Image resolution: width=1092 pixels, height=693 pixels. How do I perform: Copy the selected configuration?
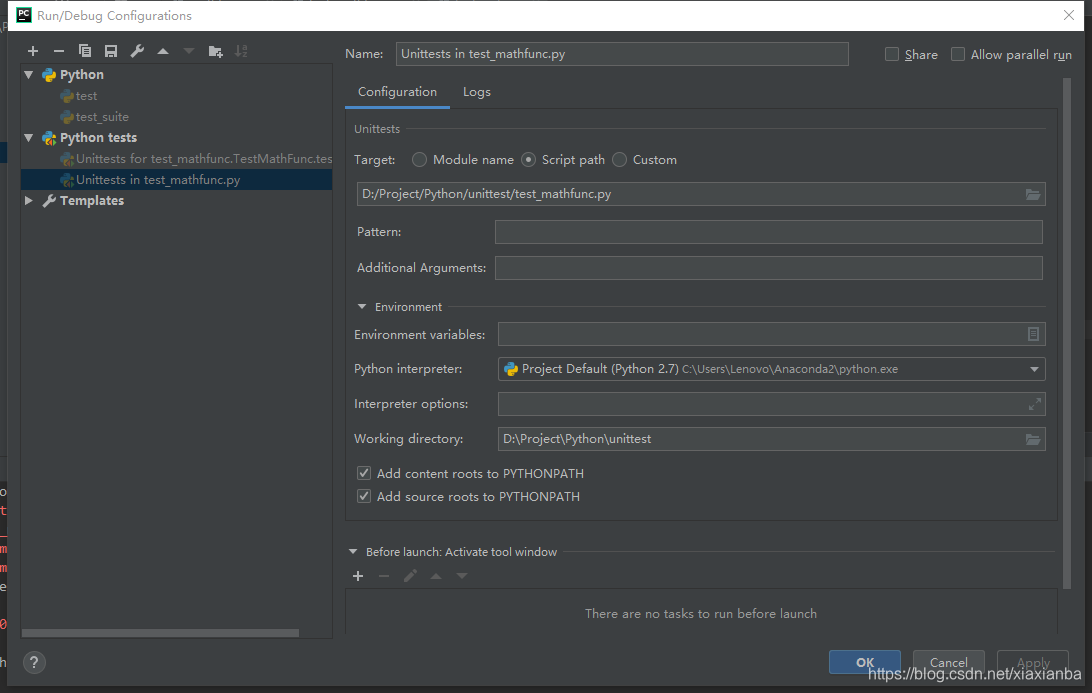85,51
